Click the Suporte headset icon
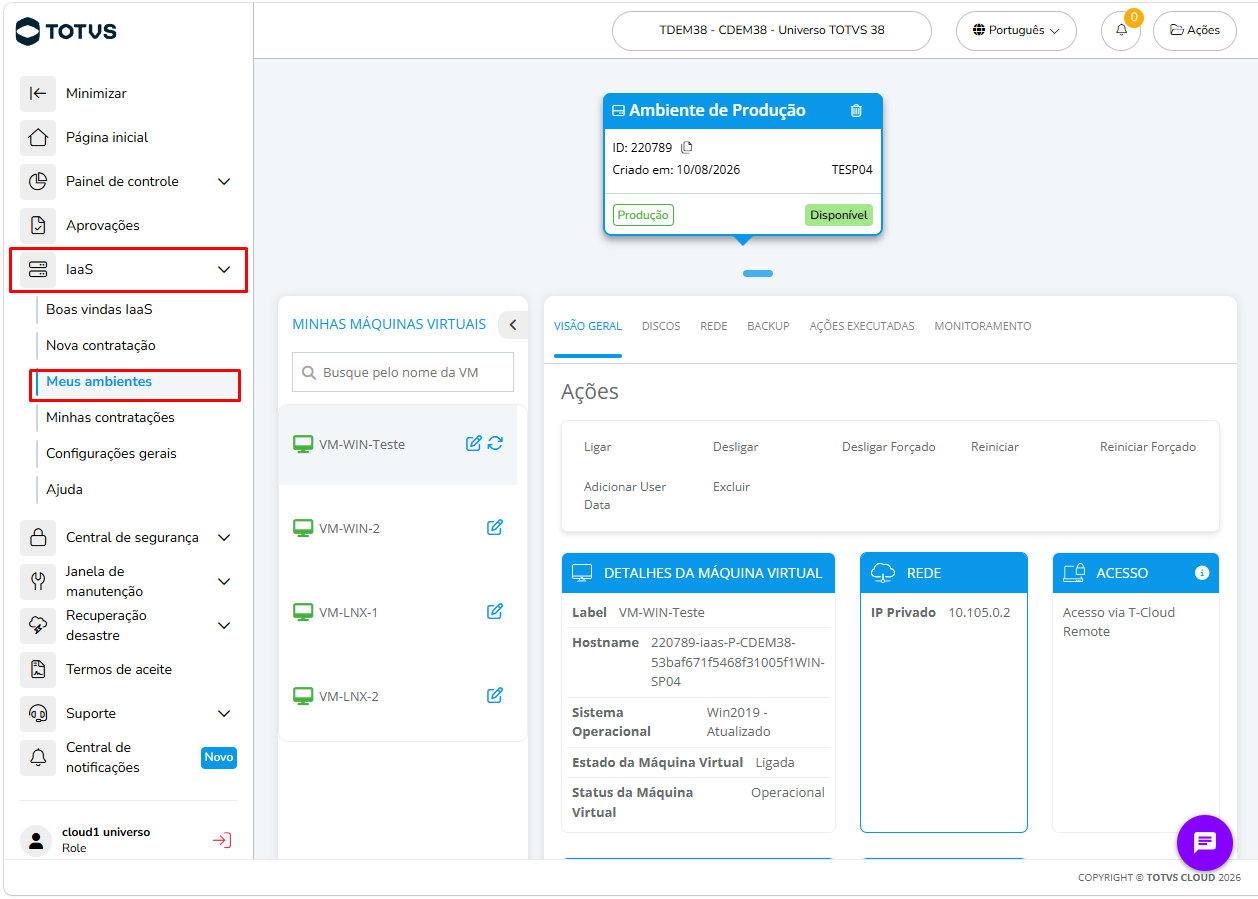Image resolution: width=1258 pixels, height=899 pixels. (38, 713)
